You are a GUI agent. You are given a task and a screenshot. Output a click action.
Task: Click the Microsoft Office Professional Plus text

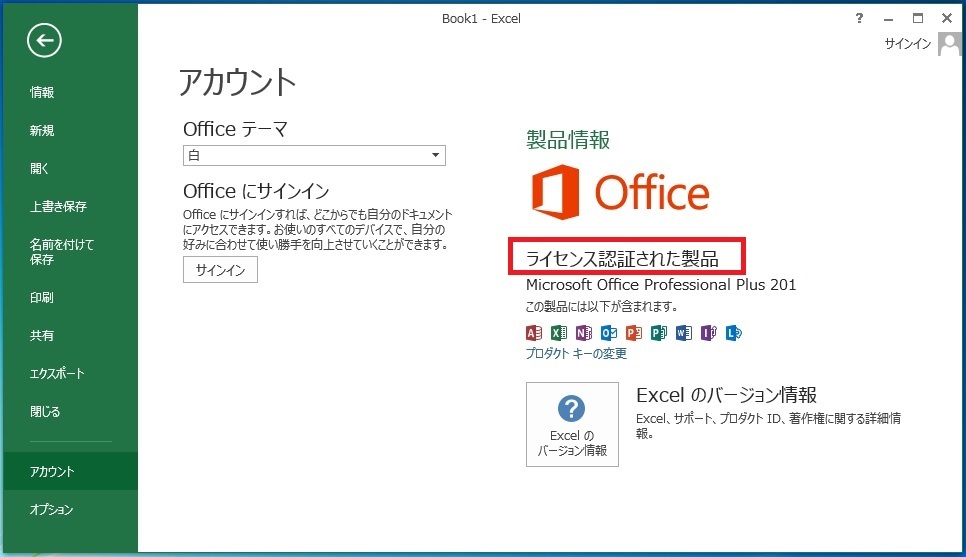[660, 285]
